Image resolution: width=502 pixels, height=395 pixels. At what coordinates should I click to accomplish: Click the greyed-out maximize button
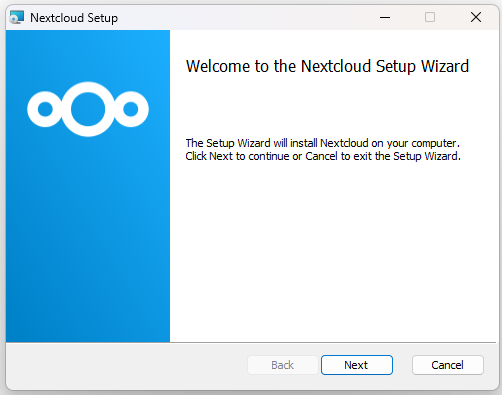pyautogui.click(x=430, y=17)
